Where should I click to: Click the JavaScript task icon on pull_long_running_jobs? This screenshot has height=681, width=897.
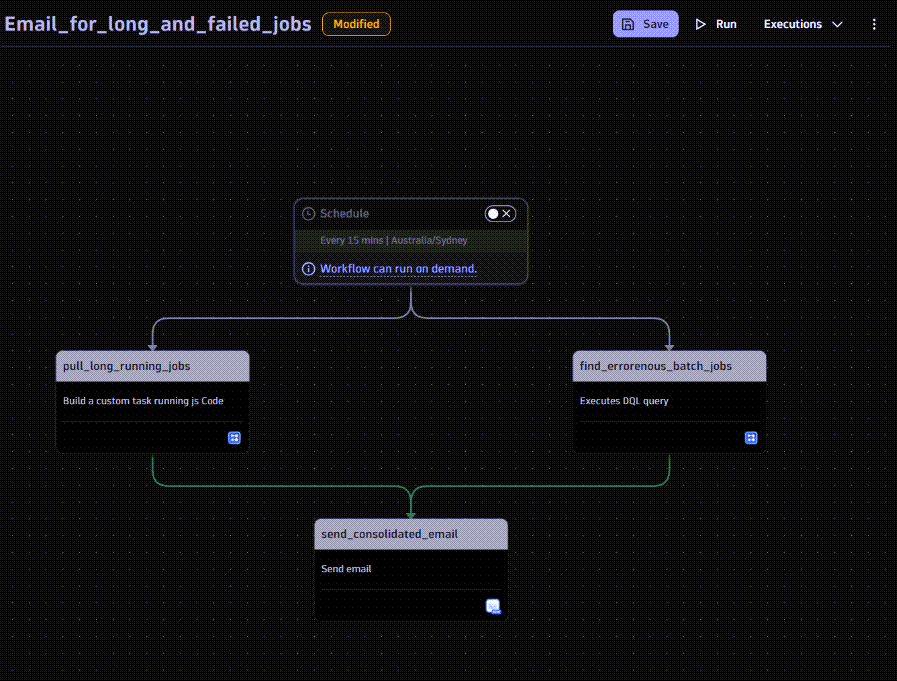[234, 437]
